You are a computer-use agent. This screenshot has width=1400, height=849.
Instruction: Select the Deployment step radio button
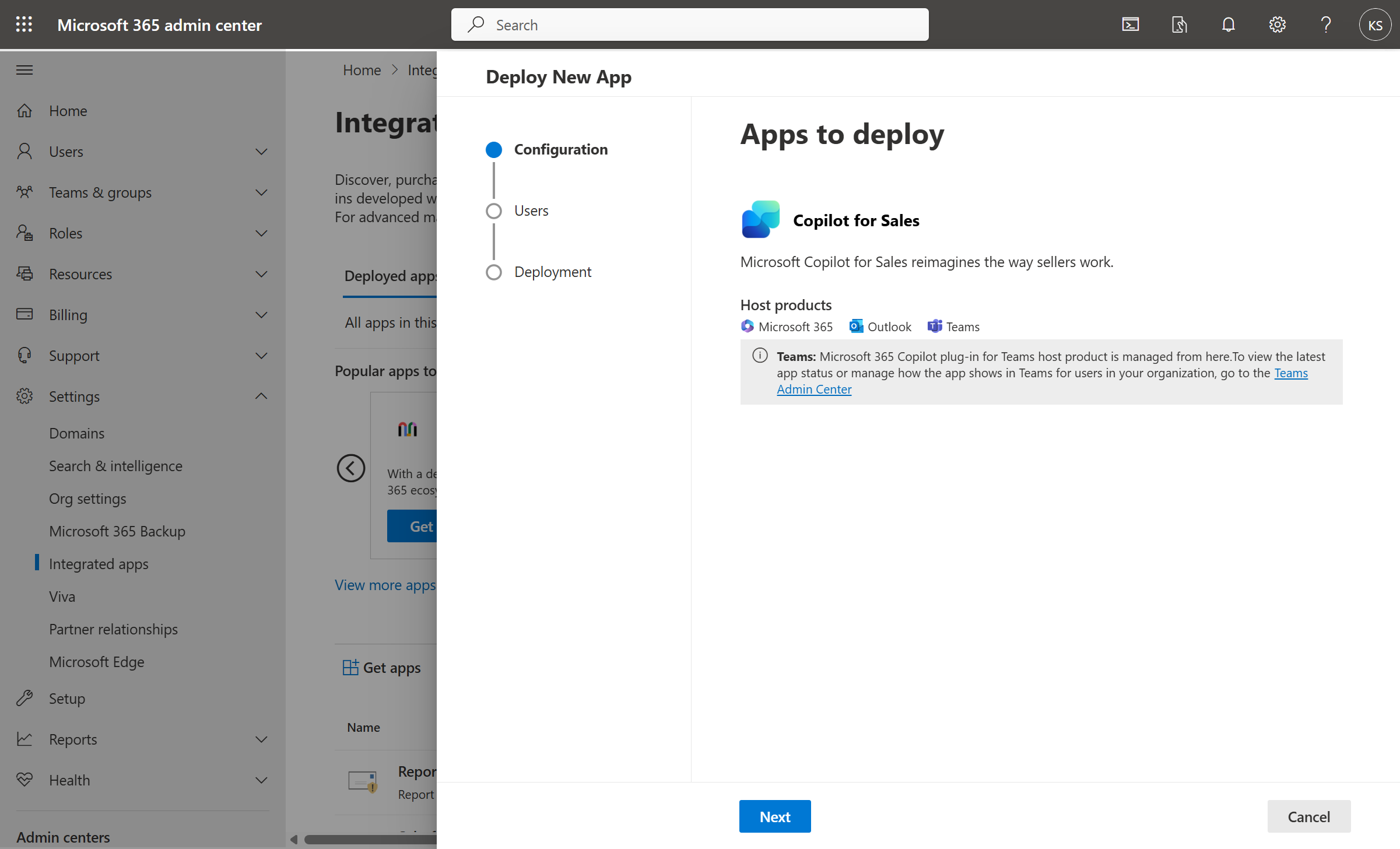(x=493, y=271)
